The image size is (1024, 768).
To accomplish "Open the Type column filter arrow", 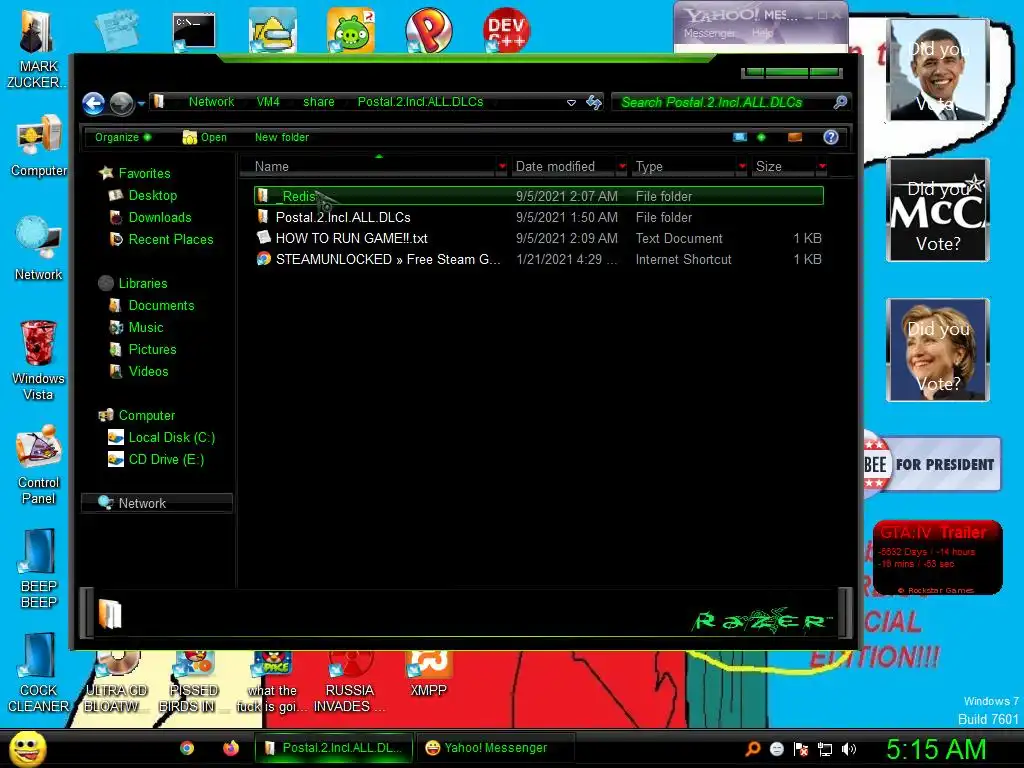I will 742,167.
